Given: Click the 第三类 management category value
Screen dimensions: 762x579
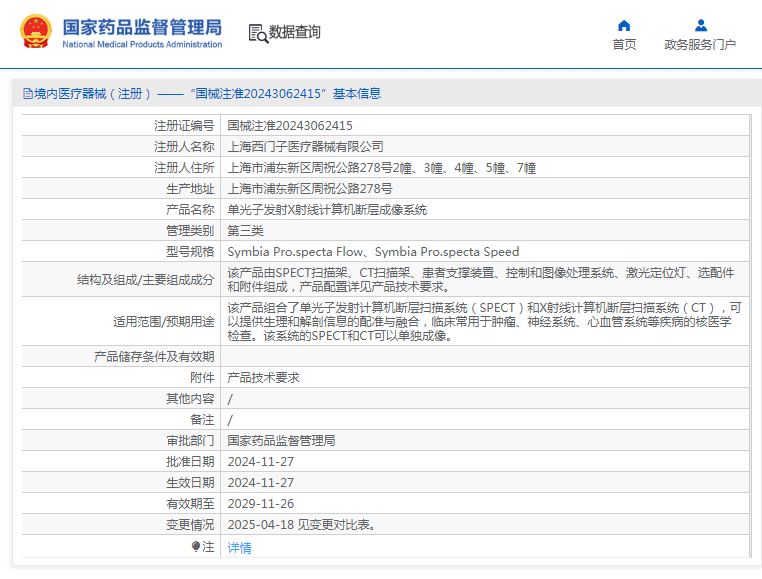Looking at the screenshot, I should coord(245,230).
